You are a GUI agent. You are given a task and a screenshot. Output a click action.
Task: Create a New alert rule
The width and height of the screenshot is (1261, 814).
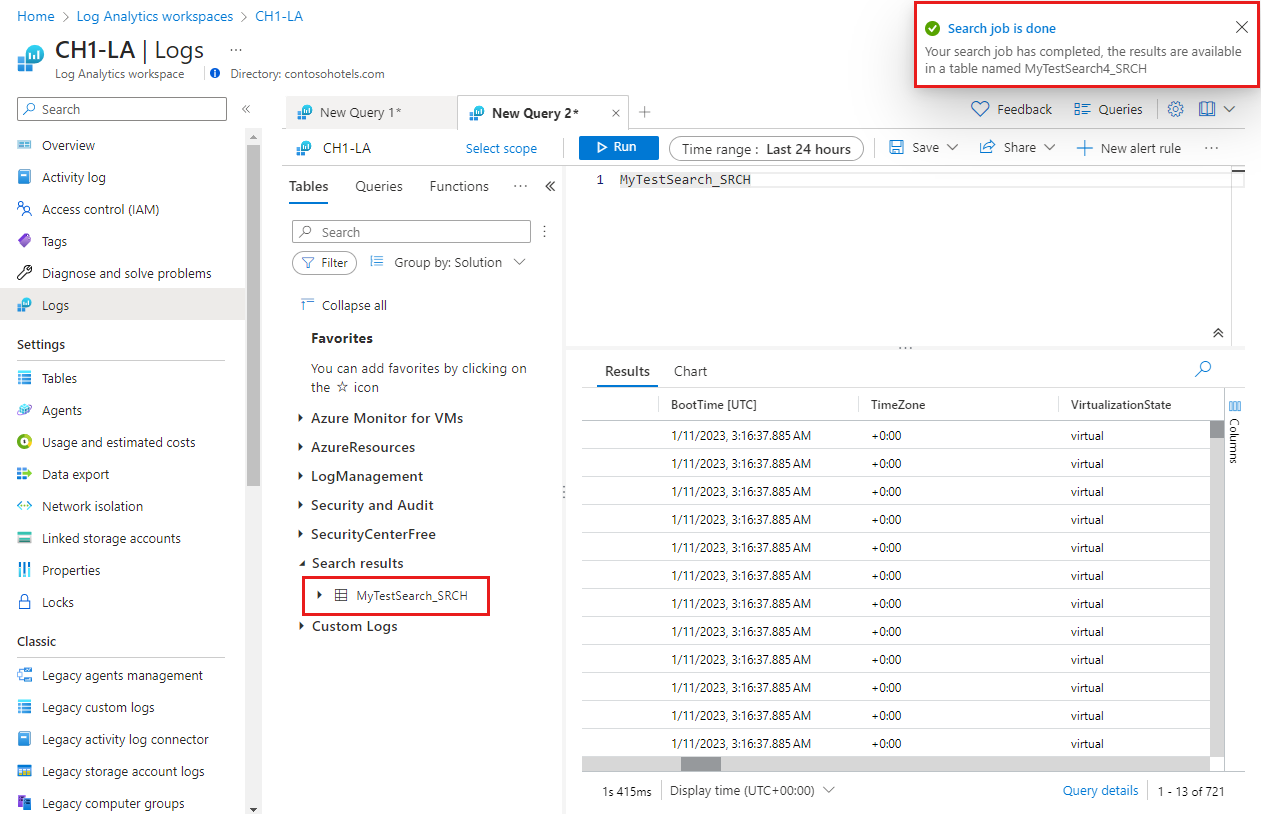(1128, 148)
